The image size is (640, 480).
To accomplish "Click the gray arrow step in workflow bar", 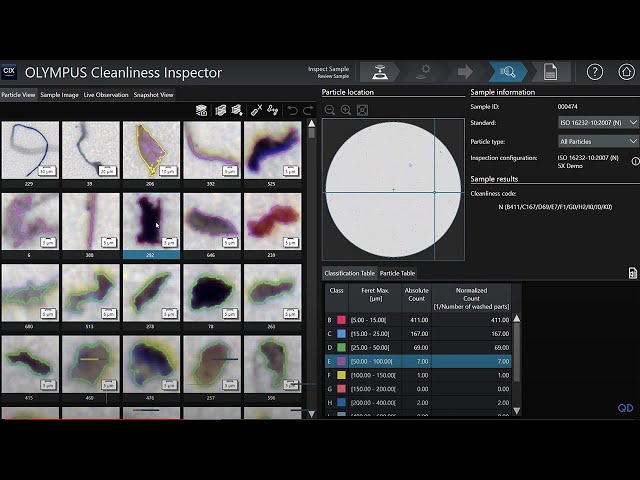I will [x=465, y=72].
